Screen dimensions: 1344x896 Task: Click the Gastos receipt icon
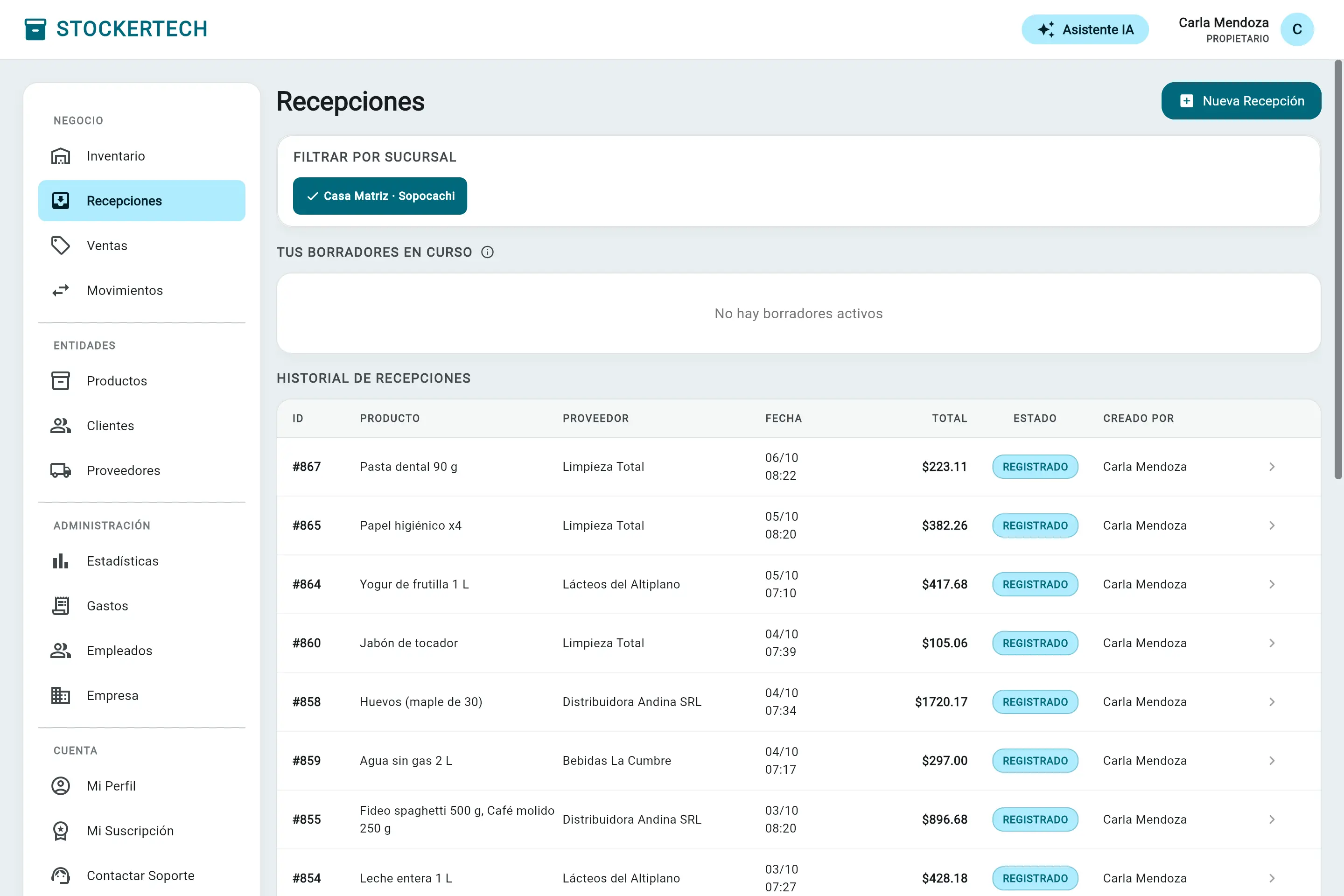pyautogui.click(x=61, y=606)
